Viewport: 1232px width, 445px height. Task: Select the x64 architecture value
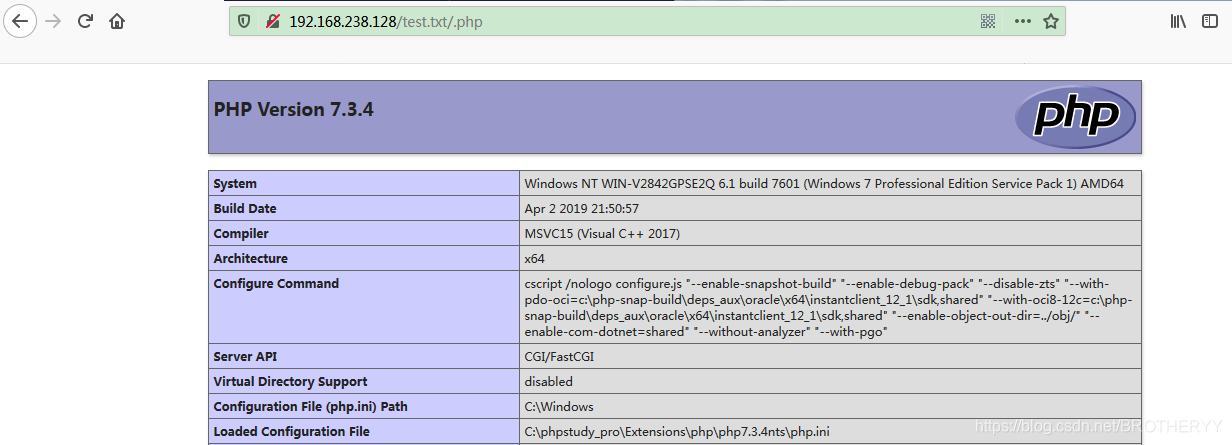click(x=534, y=259)
